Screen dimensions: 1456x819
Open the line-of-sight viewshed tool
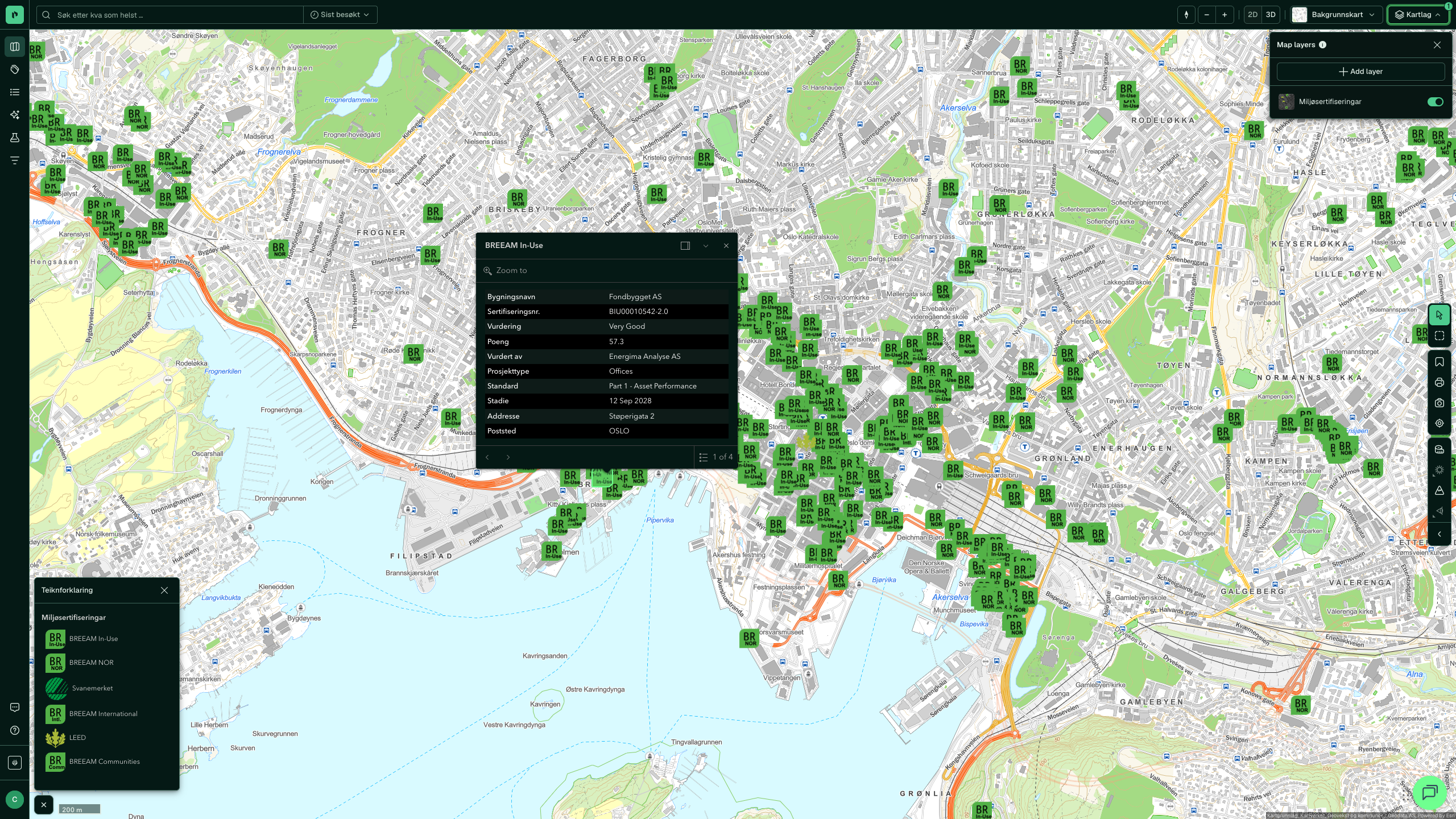[x=1440, y=511]
